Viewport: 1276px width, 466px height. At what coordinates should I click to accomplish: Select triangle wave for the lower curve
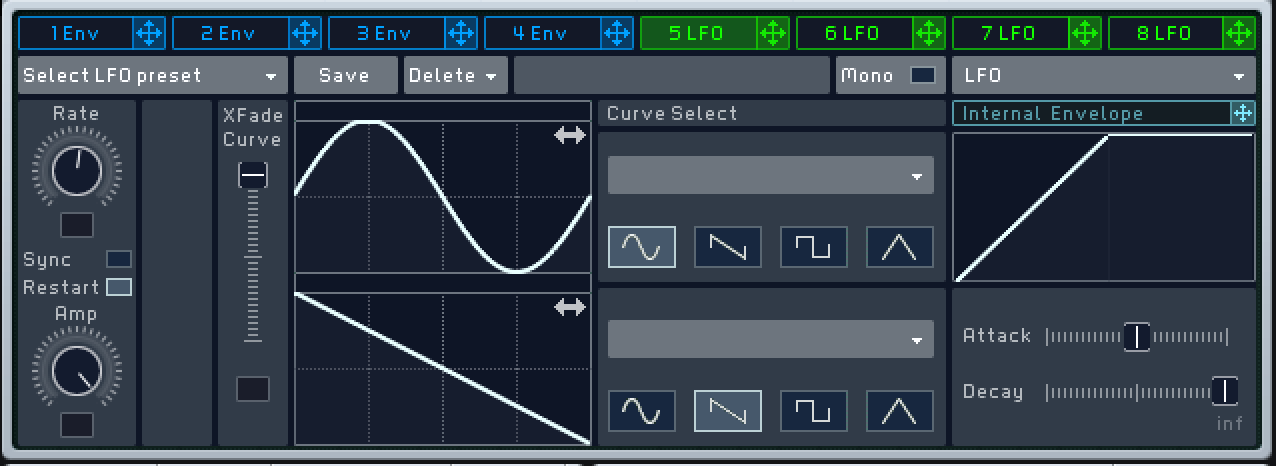coord(900,410)
